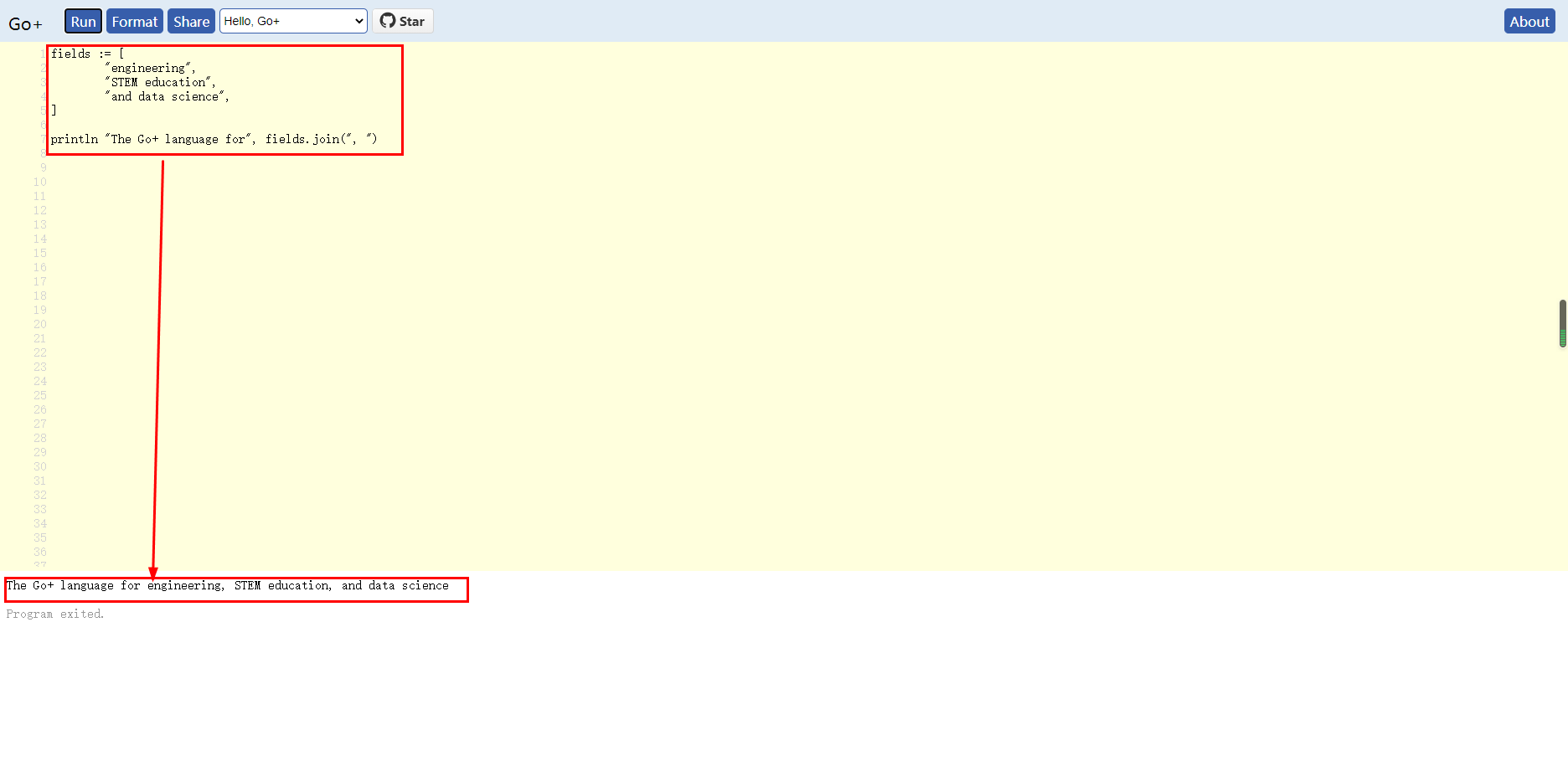This screenshot has height=761, width=1568.
Task: Click the "and data science" code line
Action: [x=166, y=96]
